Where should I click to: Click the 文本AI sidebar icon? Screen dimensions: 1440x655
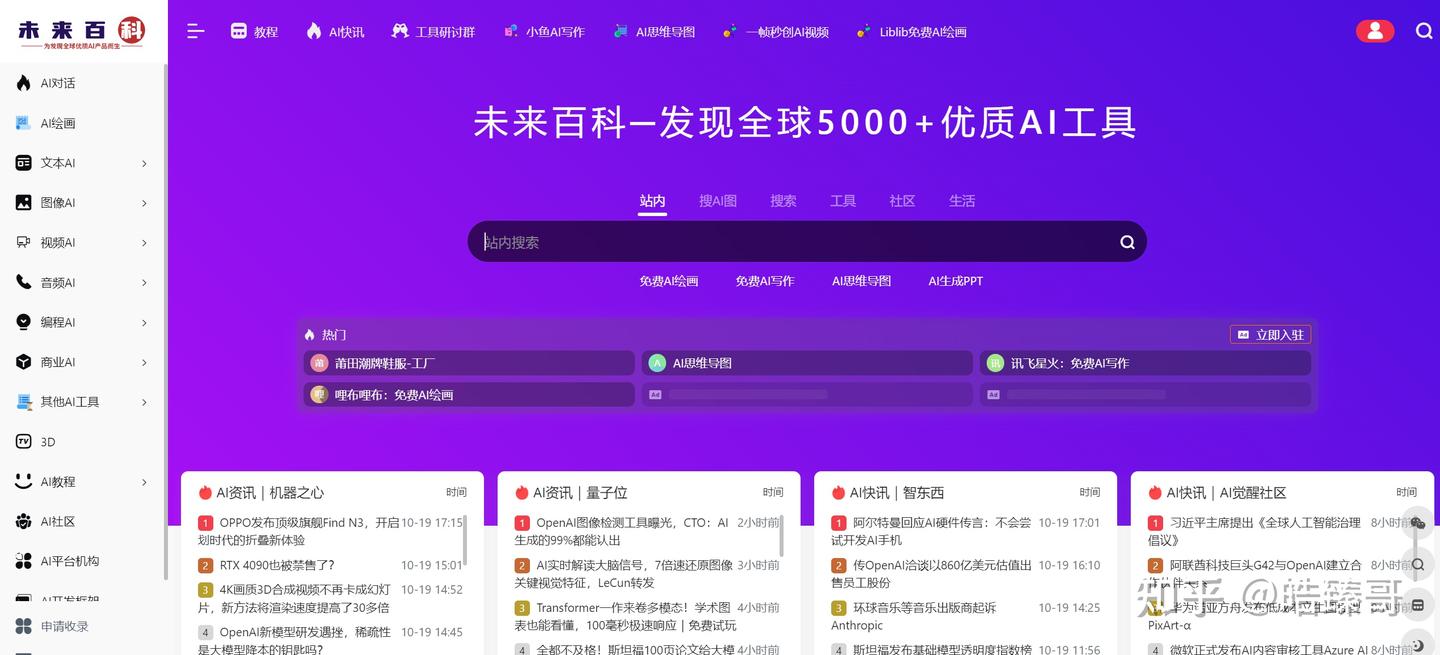[x=23, y=163]
